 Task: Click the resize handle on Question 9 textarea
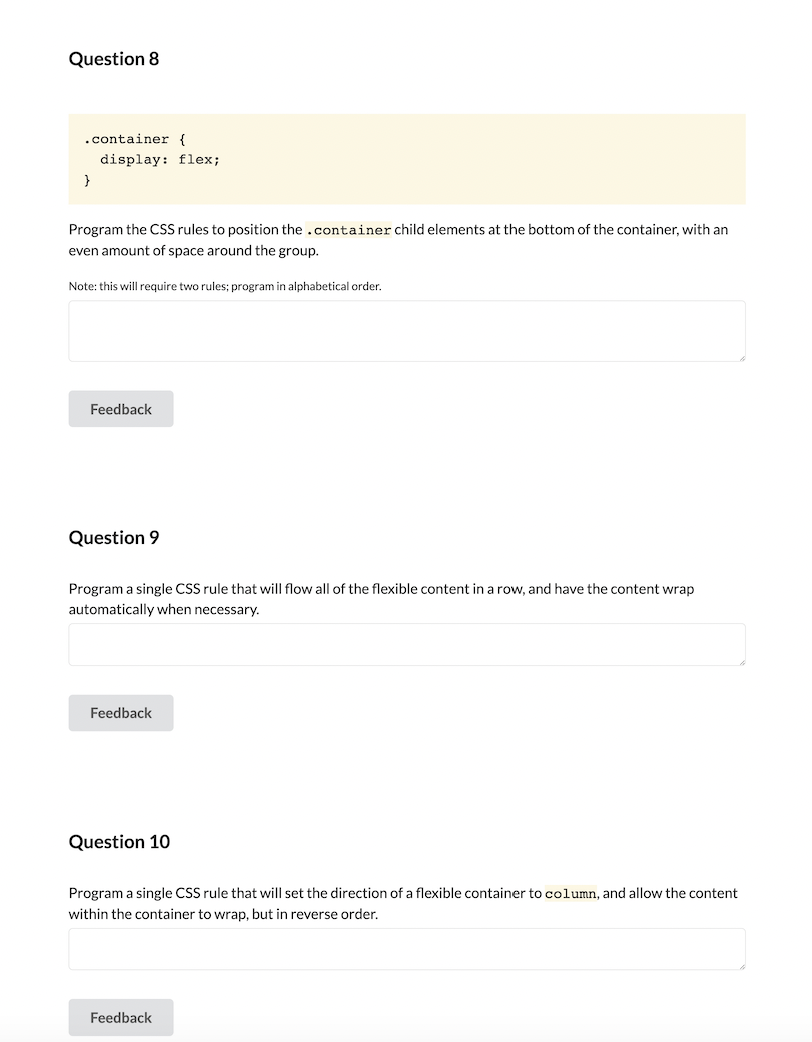741,661
